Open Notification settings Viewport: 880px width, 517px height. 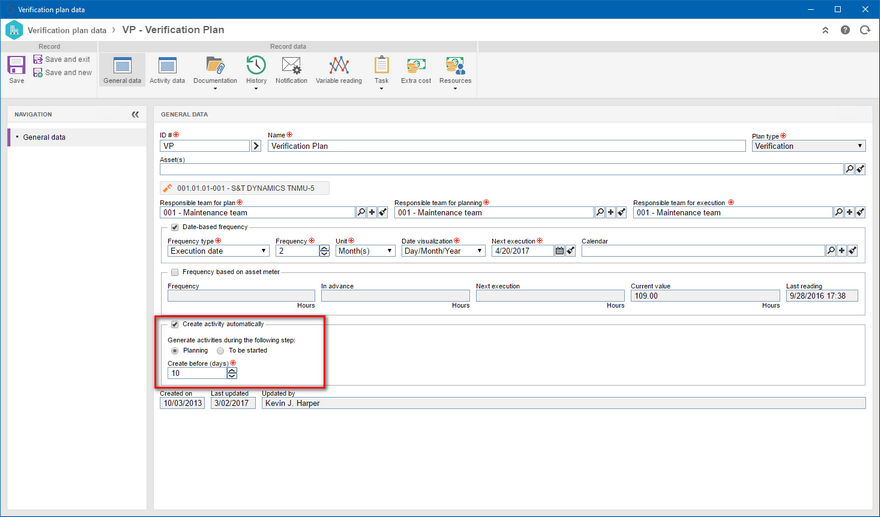(291, 70)
